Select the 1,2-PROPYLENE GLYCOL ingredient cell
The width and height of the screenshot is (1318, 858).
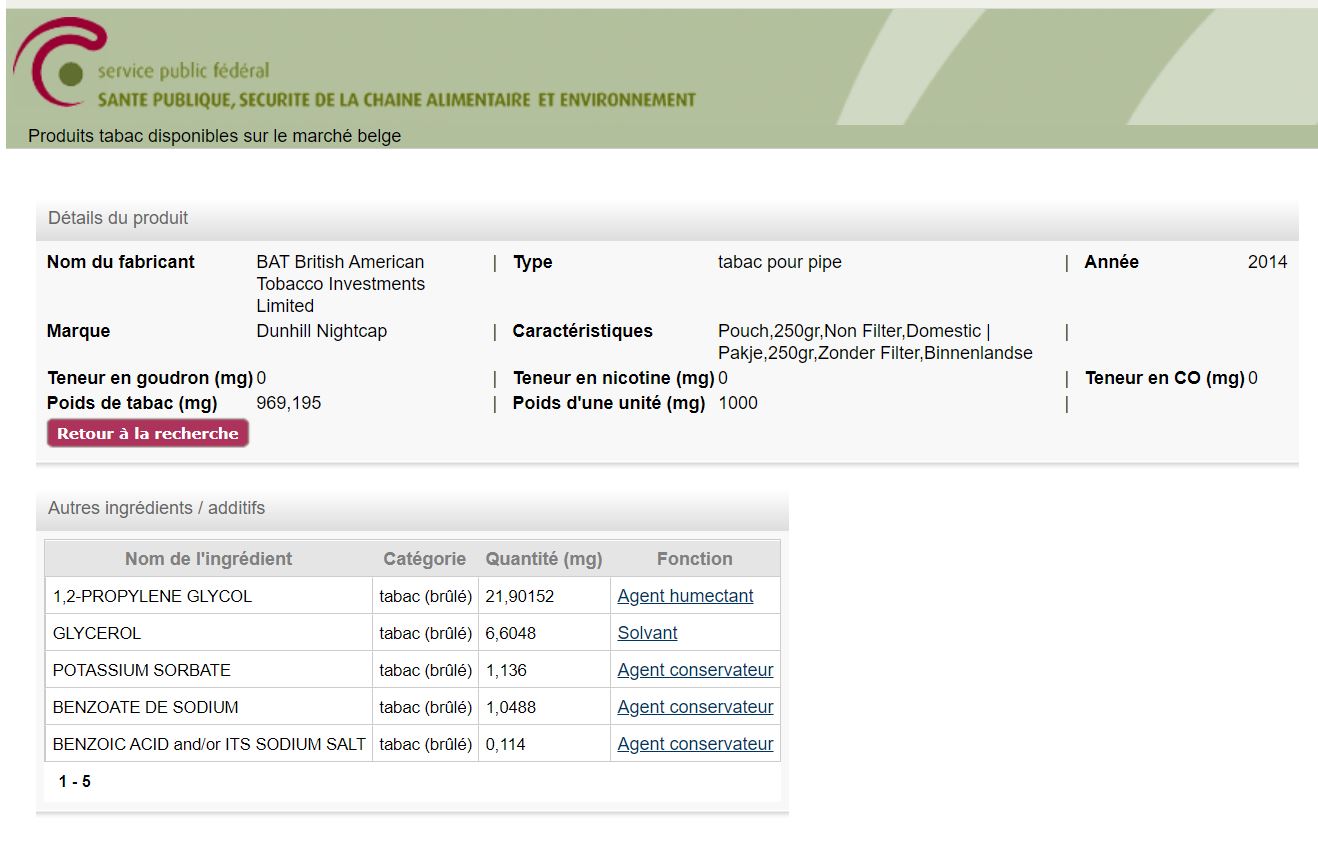pos(208,596)
